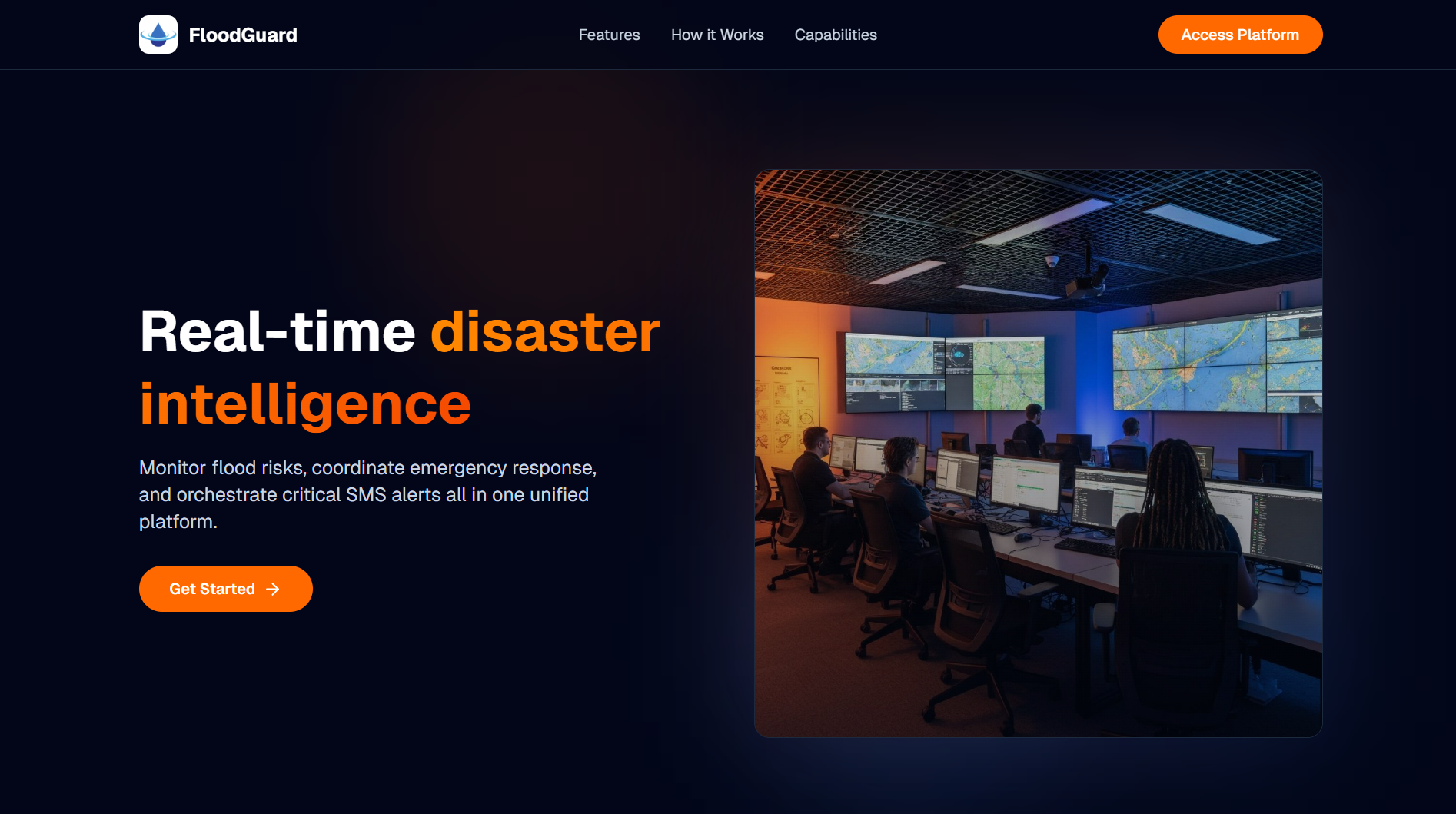Click the white "Real-time" headline text
This screenshot has width=1456, height=814.
278,332
